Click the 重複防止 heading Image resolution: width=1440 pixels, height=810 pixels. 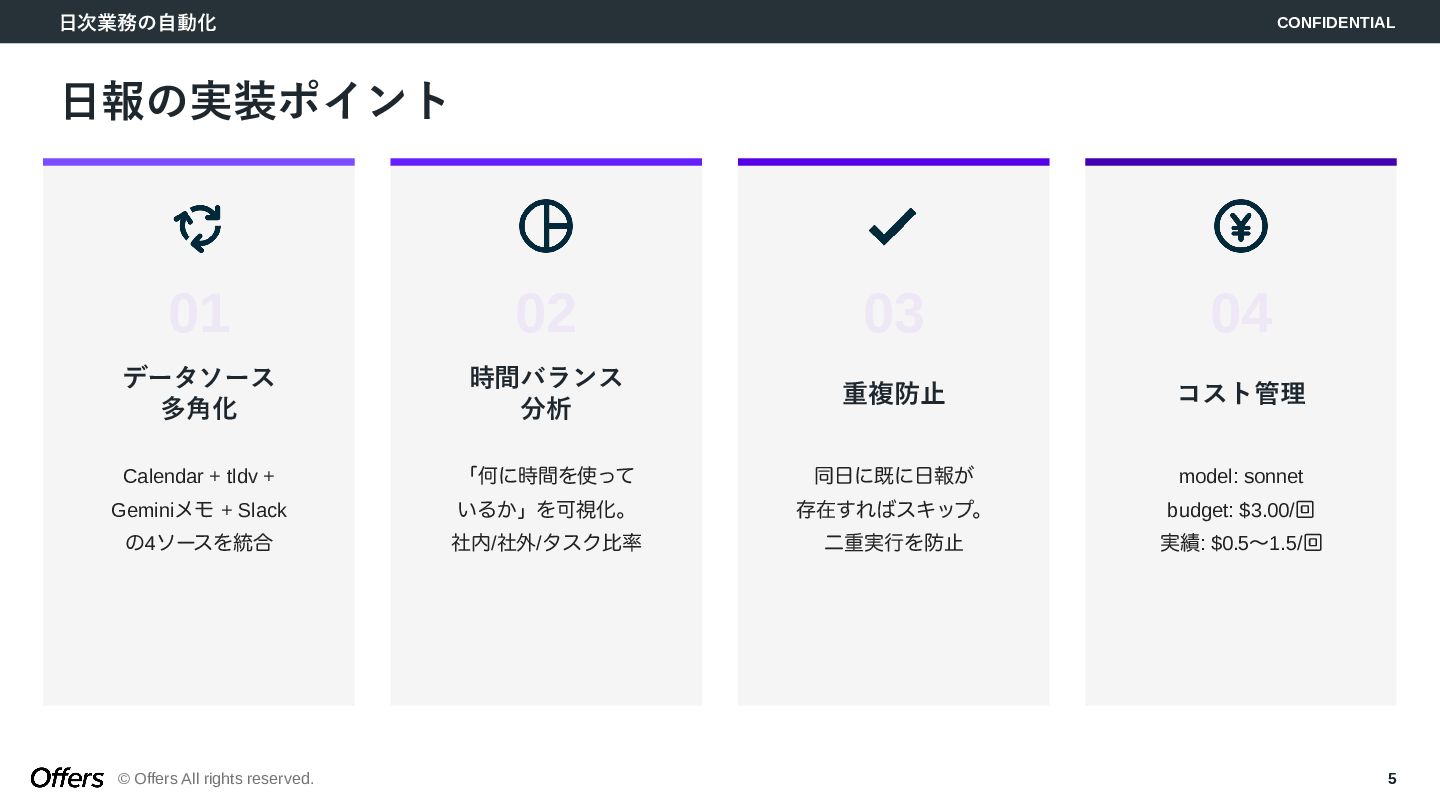pyautogui.click(x=894, y=394)
